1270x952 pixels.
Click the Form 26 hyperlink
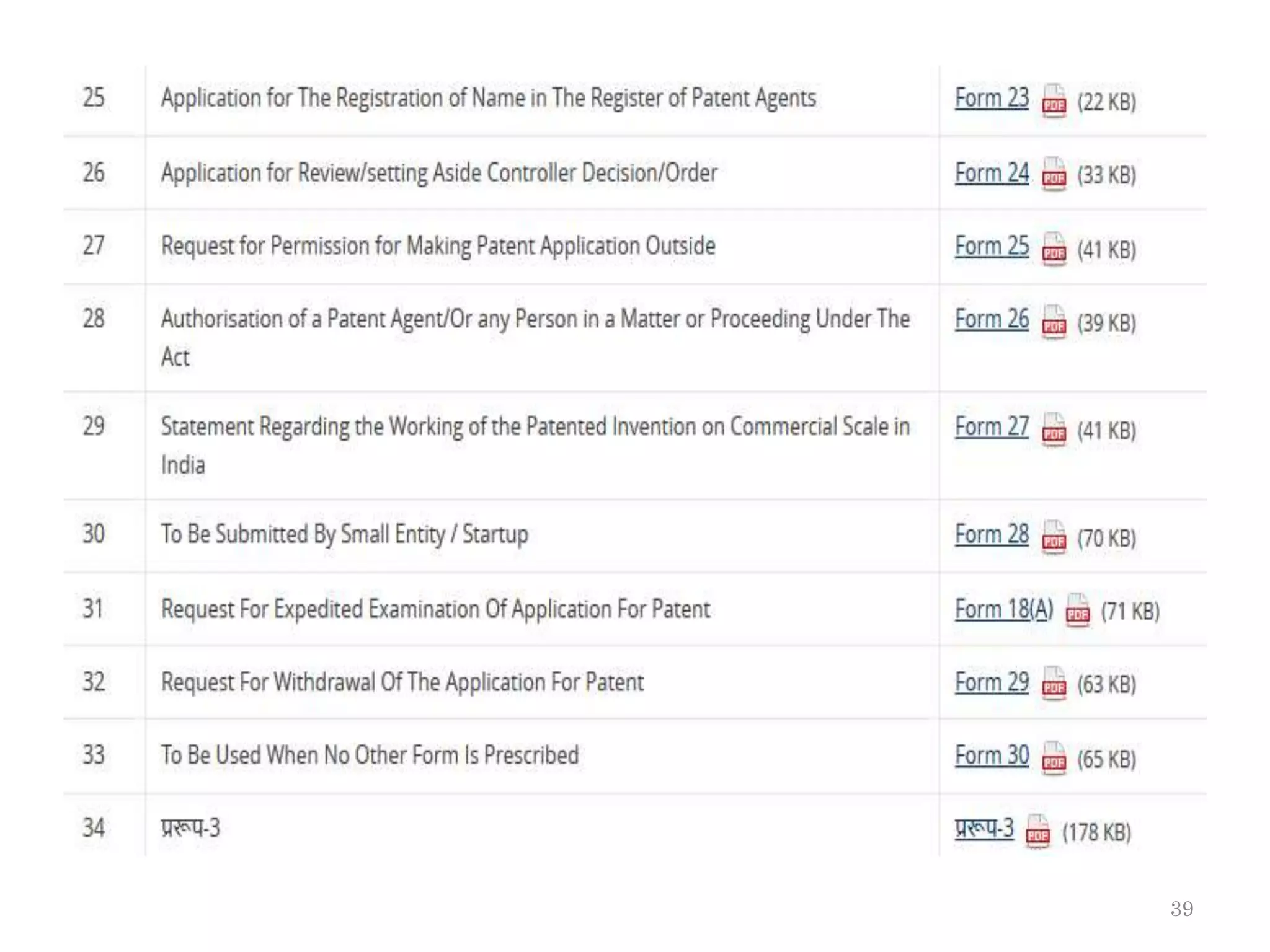coord(992,319)
